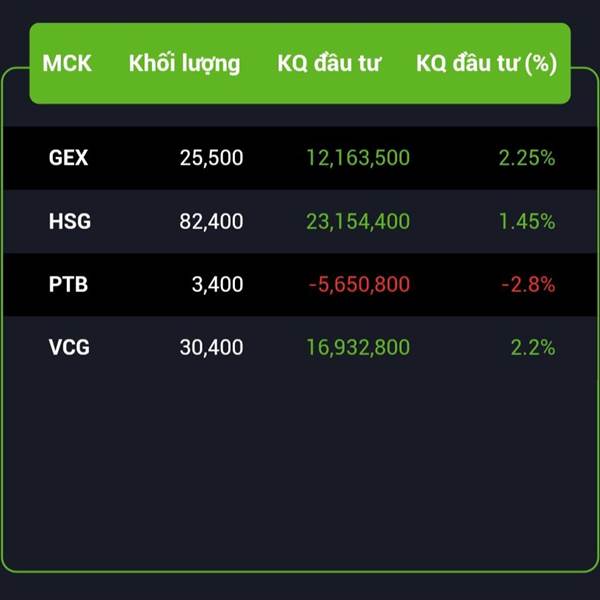Select PTB volume 3,400

217,285
